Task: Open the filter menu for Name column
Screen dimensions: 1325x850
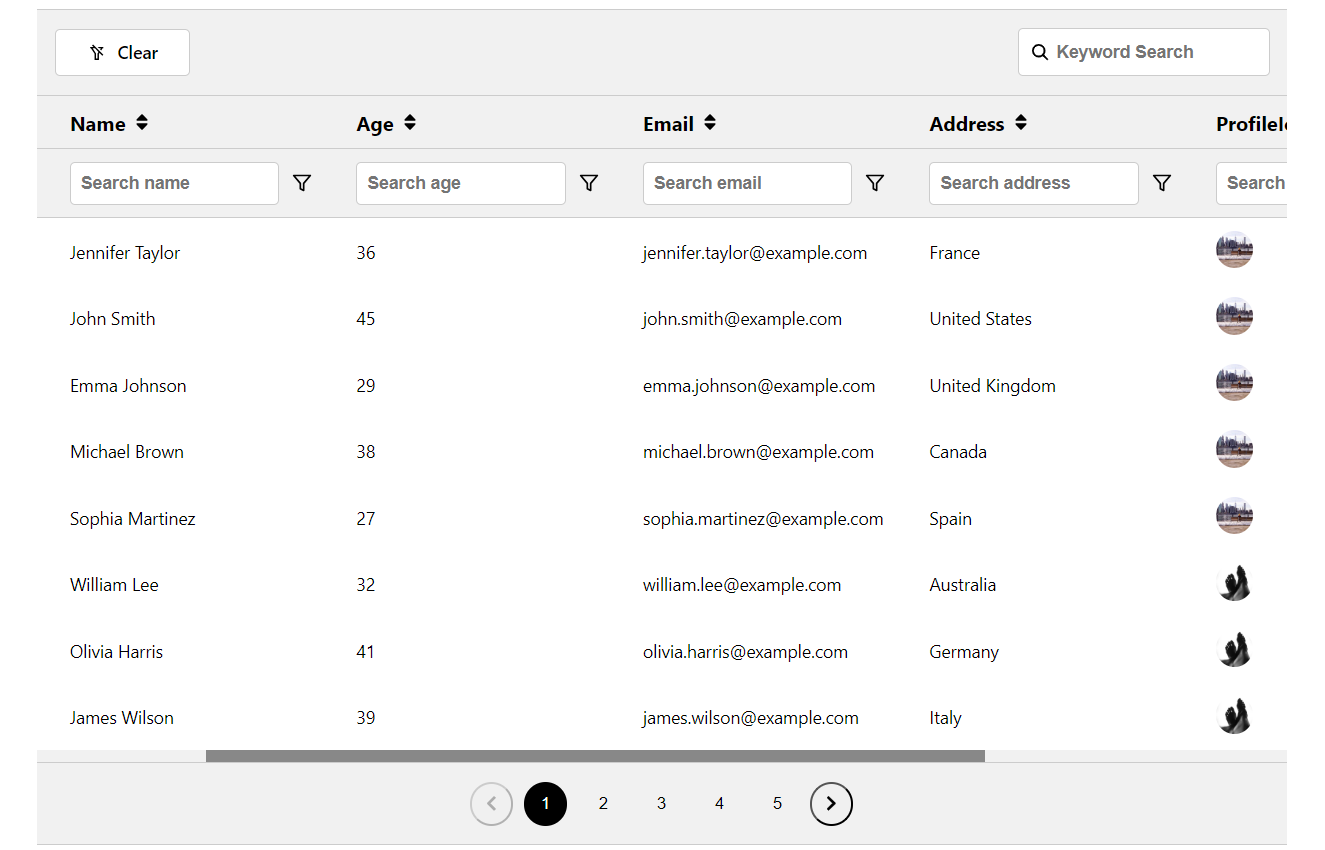Action: click(x=302, y=183)
